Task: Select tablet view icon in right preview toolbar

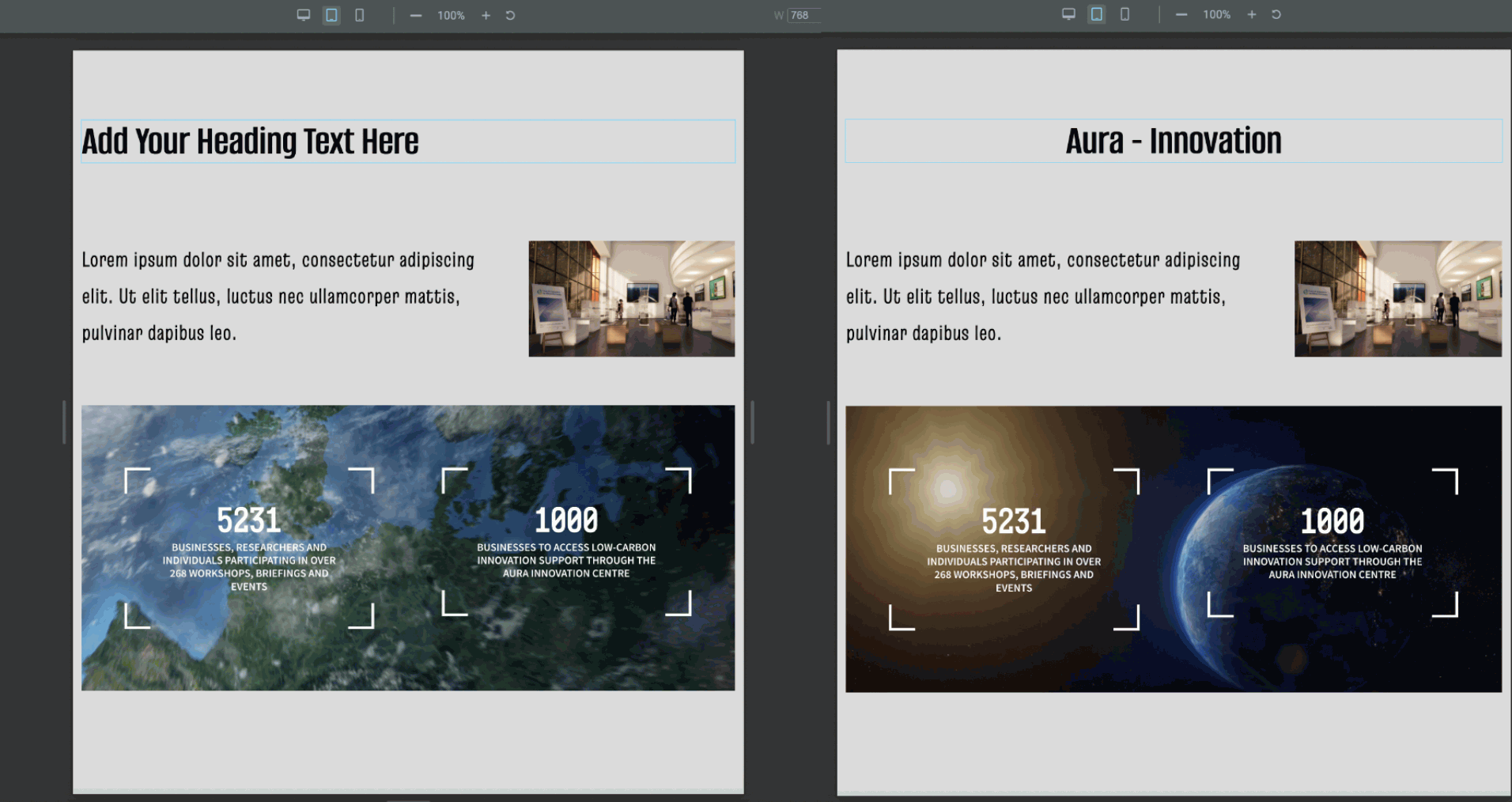Action: [x=1097, y=14]
